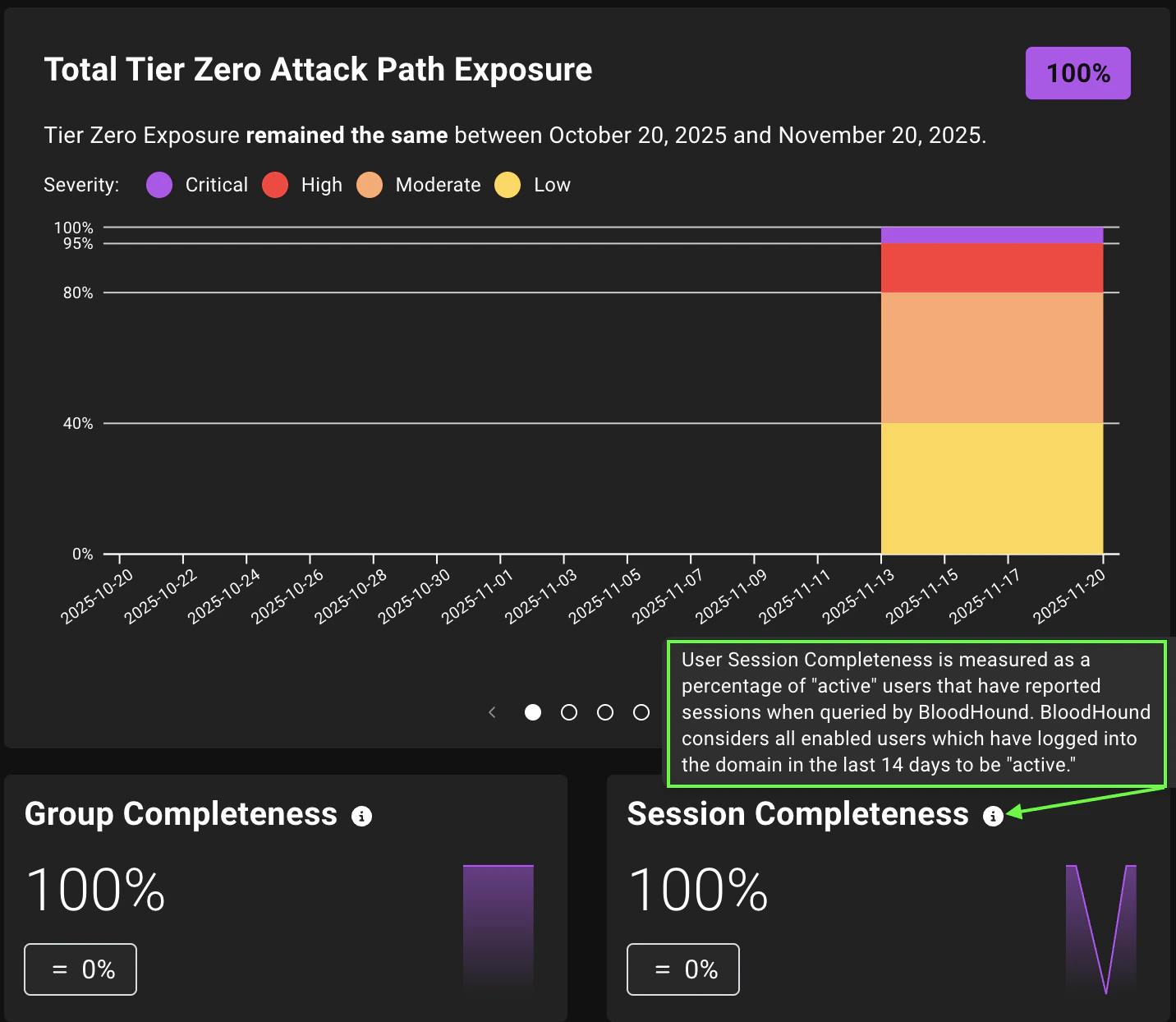1176x1022 pixels.
Task: Click the purple 100% exposure badge
Action: pos(1077,72)
